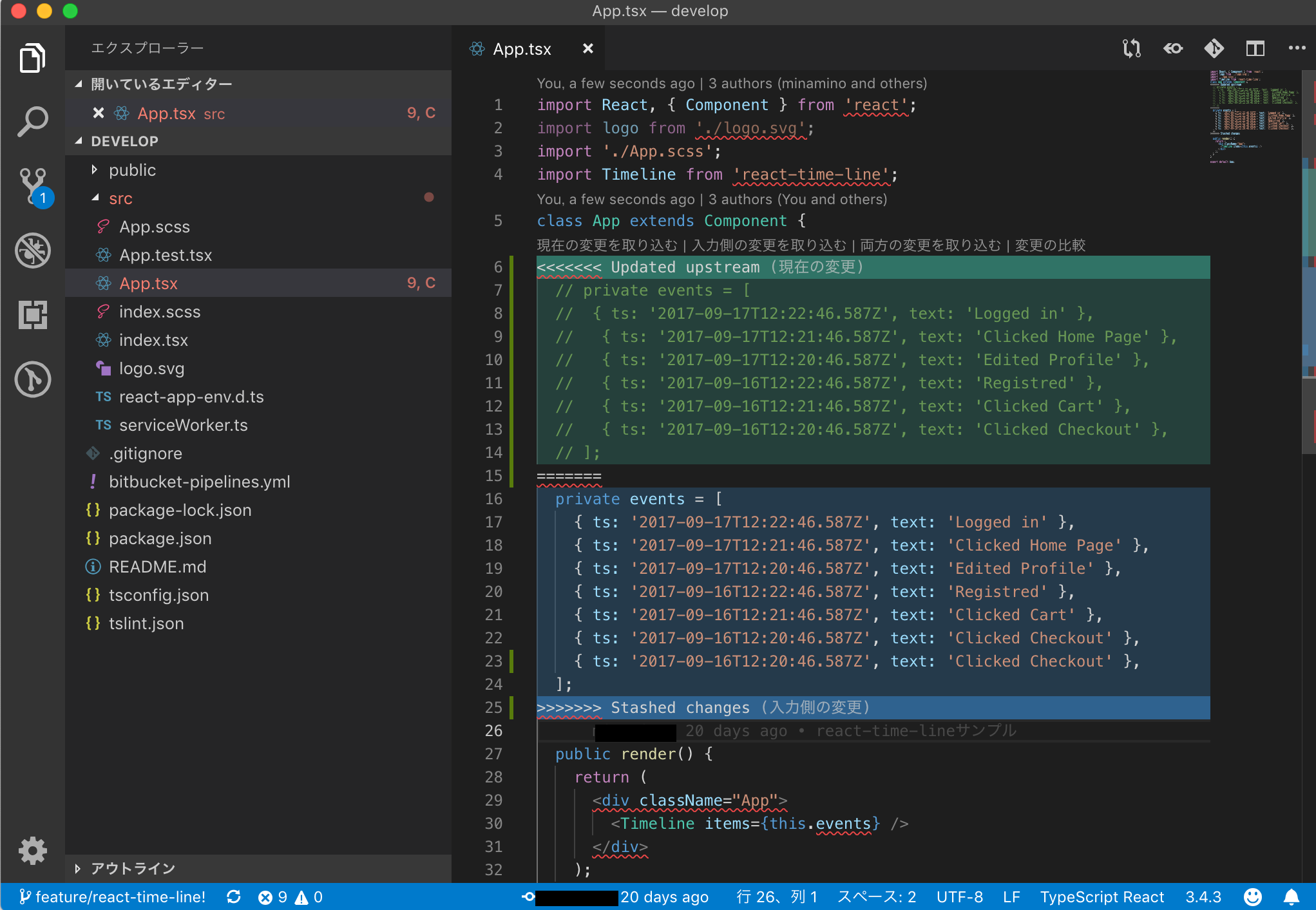This screenshot has height=910, width=1316.
Task: Open notifications bell in status bar
Action: (1291, 897)
